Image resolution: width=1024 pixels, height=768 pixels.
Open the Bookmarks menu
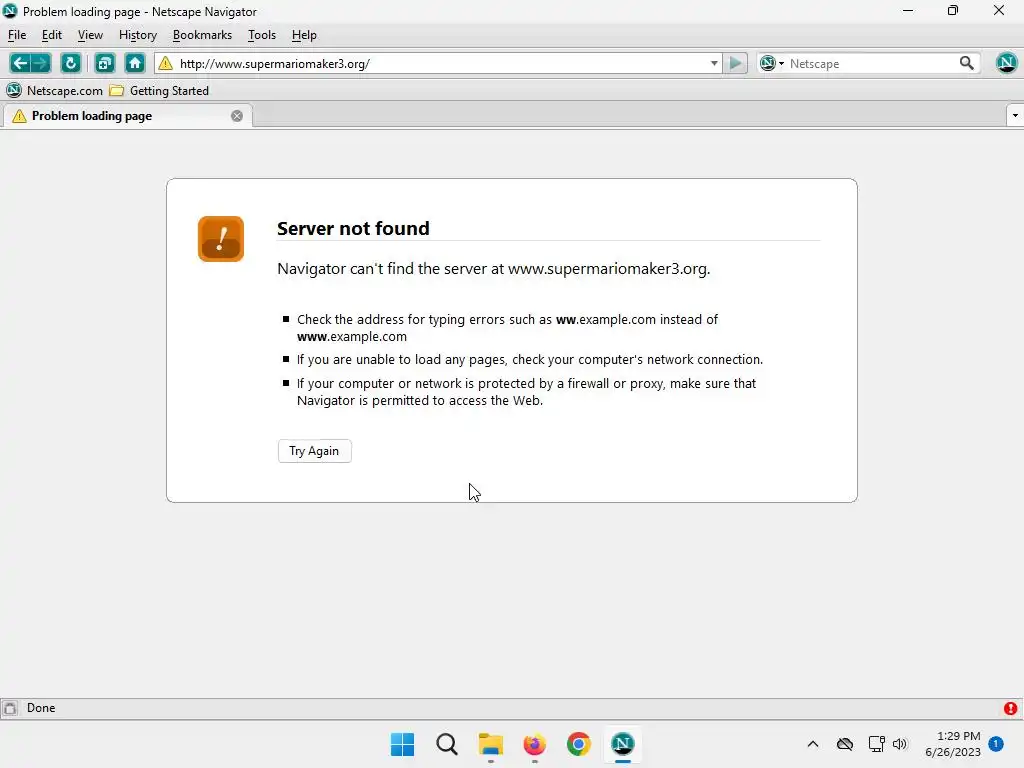pyautogui.click(x=202, y=35)
